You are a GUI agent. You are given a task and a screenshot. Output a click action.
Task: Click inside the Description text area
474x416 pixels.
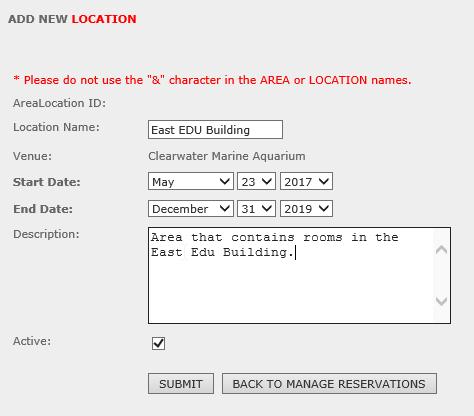291,275
